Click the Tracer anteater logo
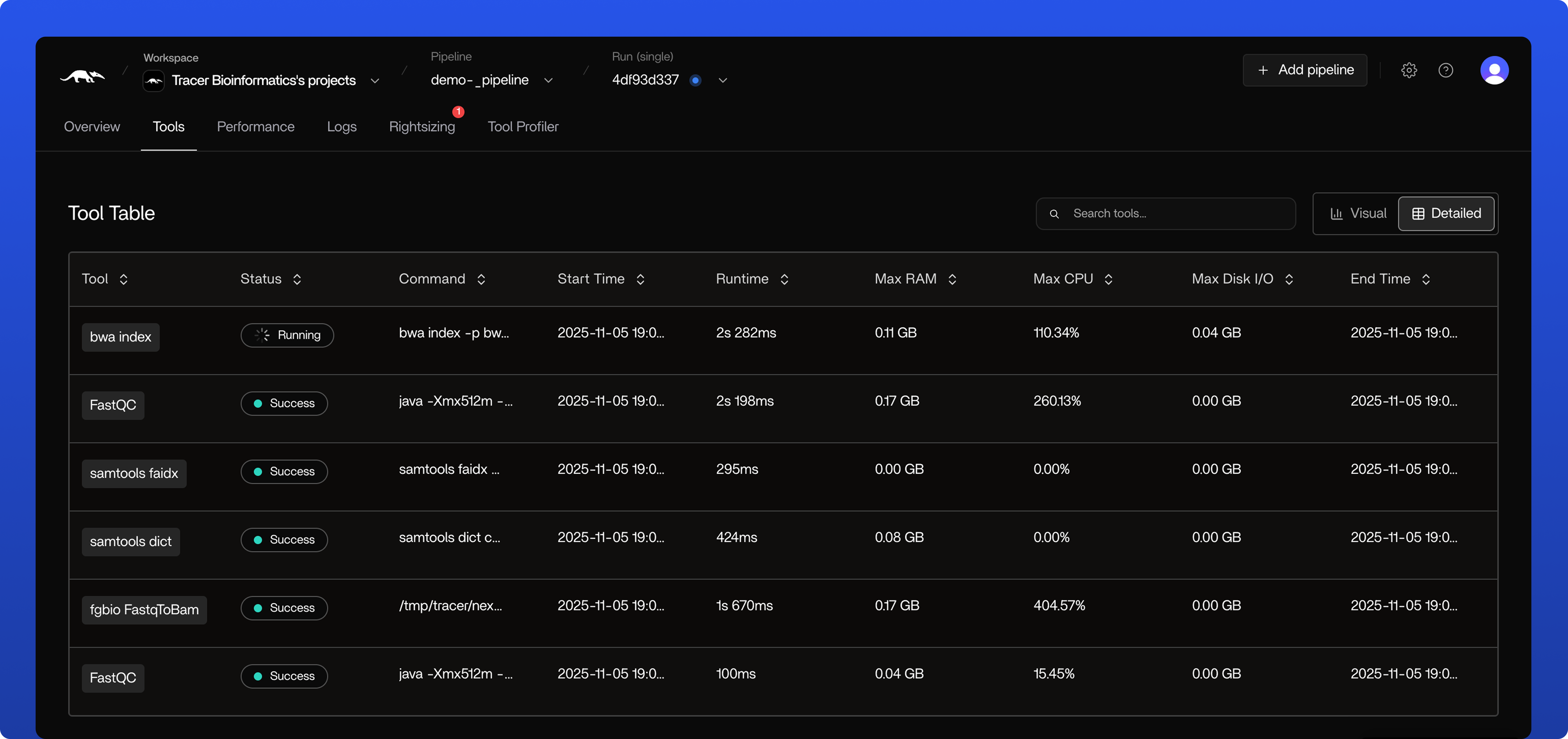This screenshot has height=739, width=1568. click(82, 77)
